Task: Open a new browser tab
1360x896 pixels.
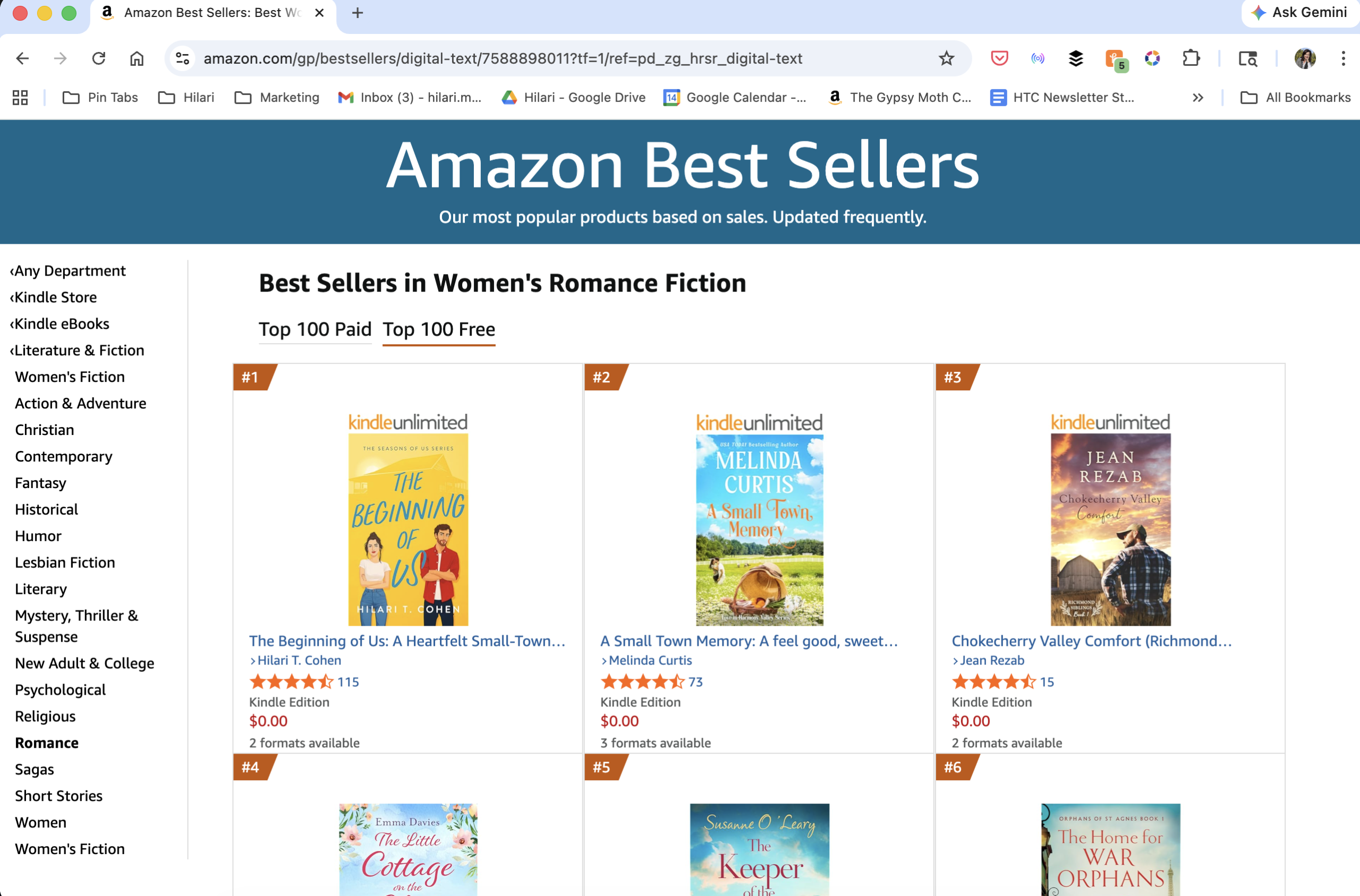Action: click(358, 13)
